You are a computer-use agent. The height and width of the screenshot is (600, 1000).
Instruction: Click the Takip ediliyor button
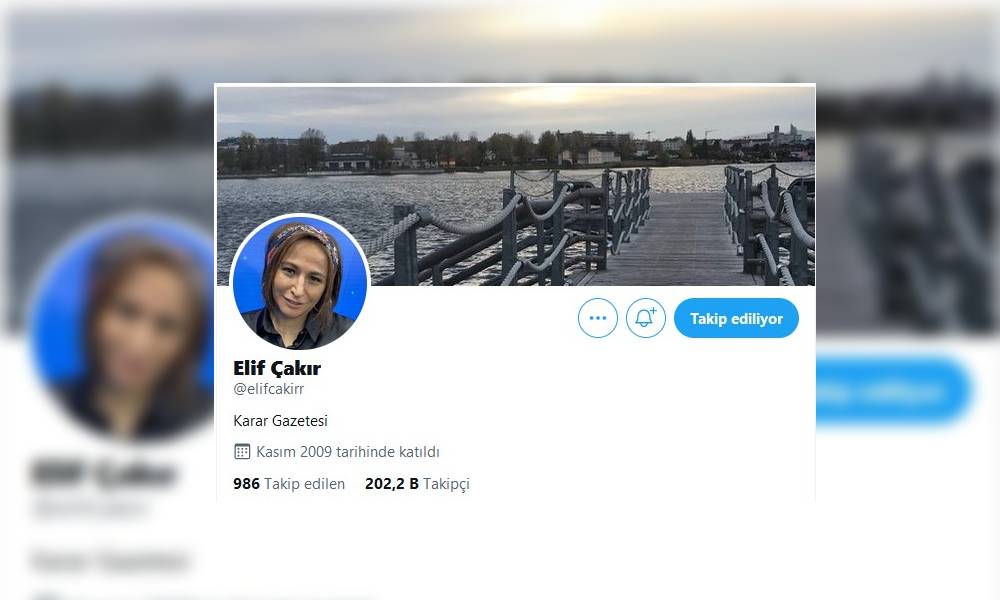click(736, 318)
